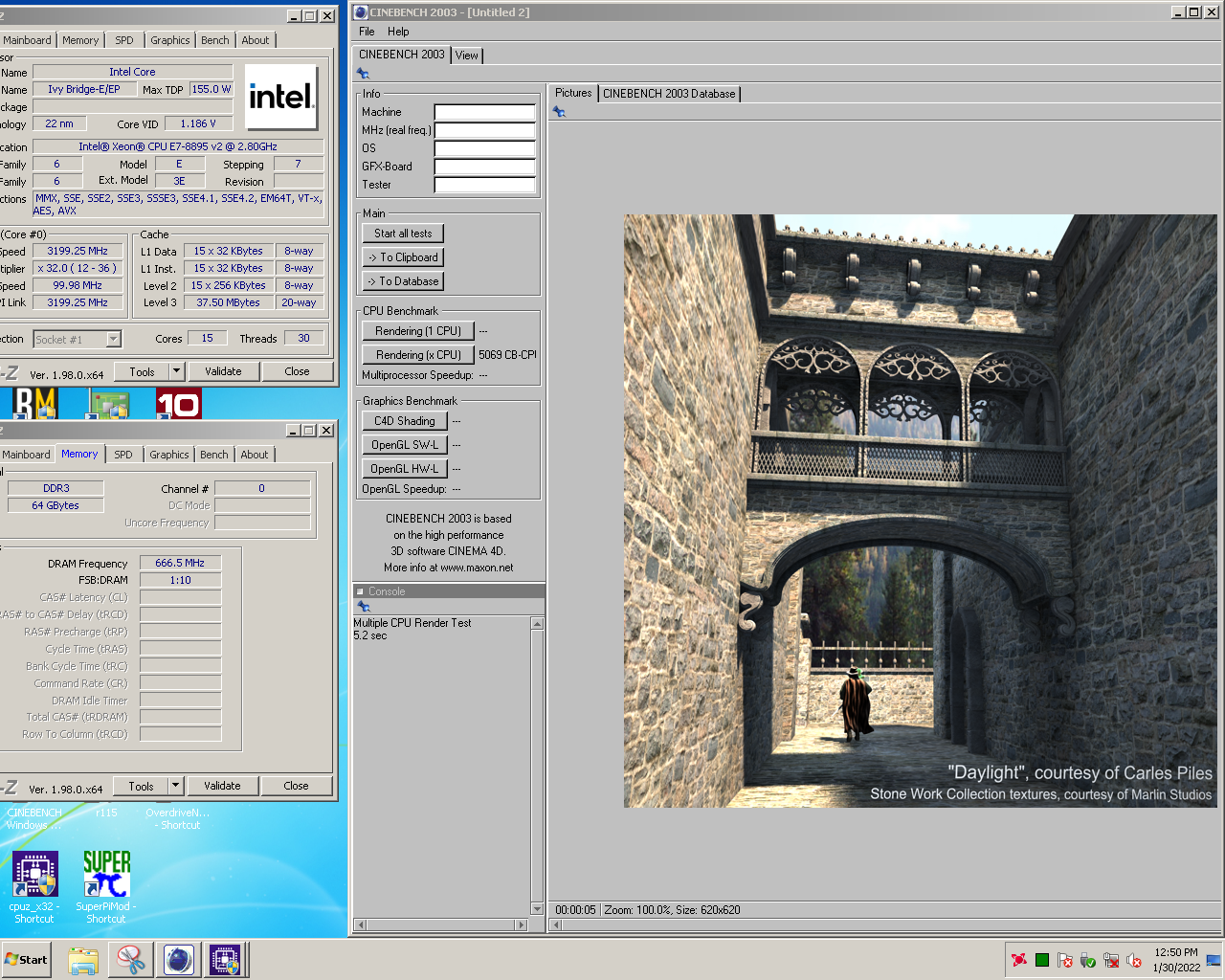This screenshot has width=1225, height=980.
Task: Click the pin icon in Console panel
Action: tap(363, 607)
